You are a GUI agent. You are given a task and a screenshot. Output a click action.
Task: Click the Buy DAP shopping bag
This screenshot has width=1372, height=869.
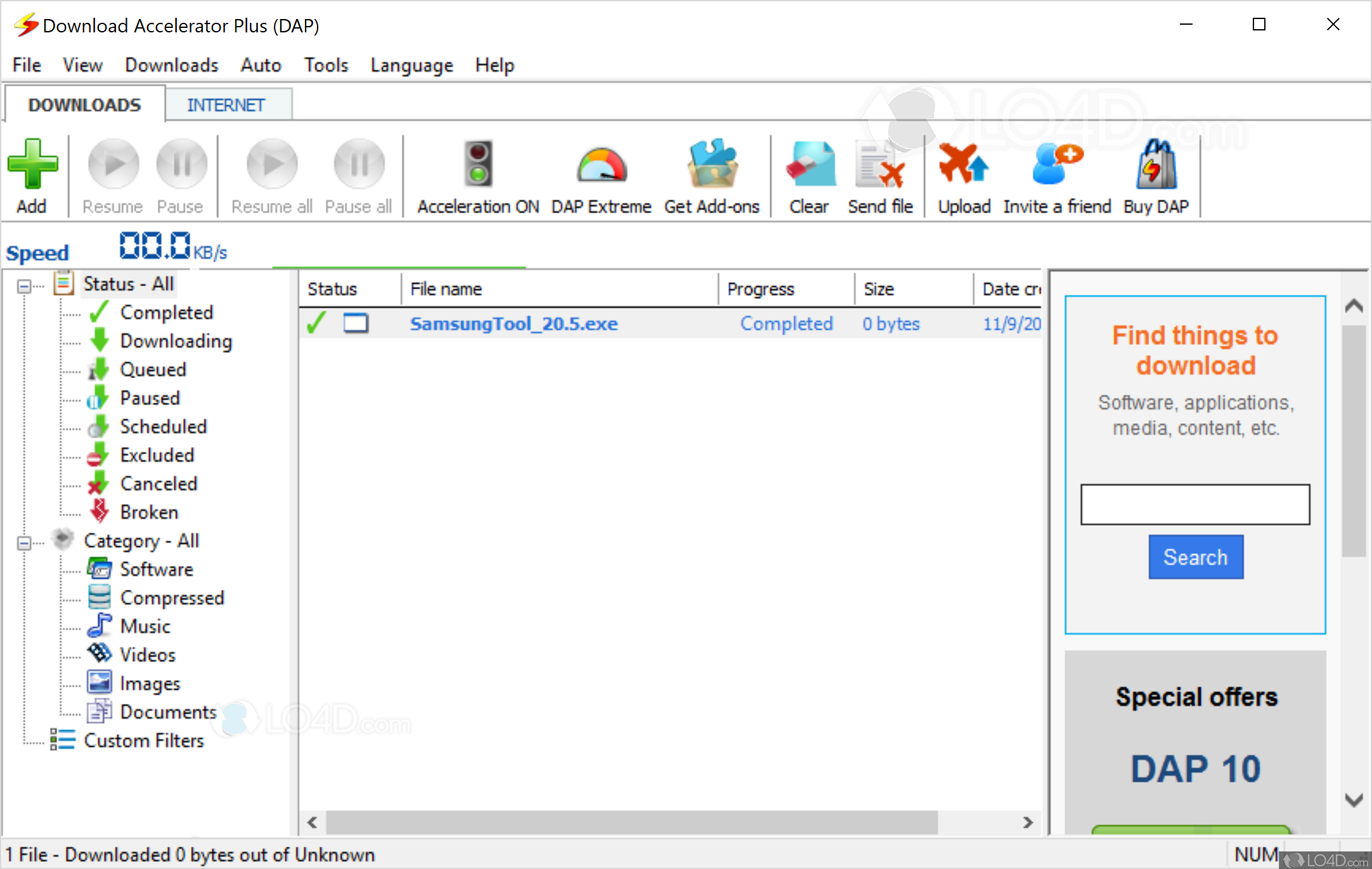(x=1156, y=165)
